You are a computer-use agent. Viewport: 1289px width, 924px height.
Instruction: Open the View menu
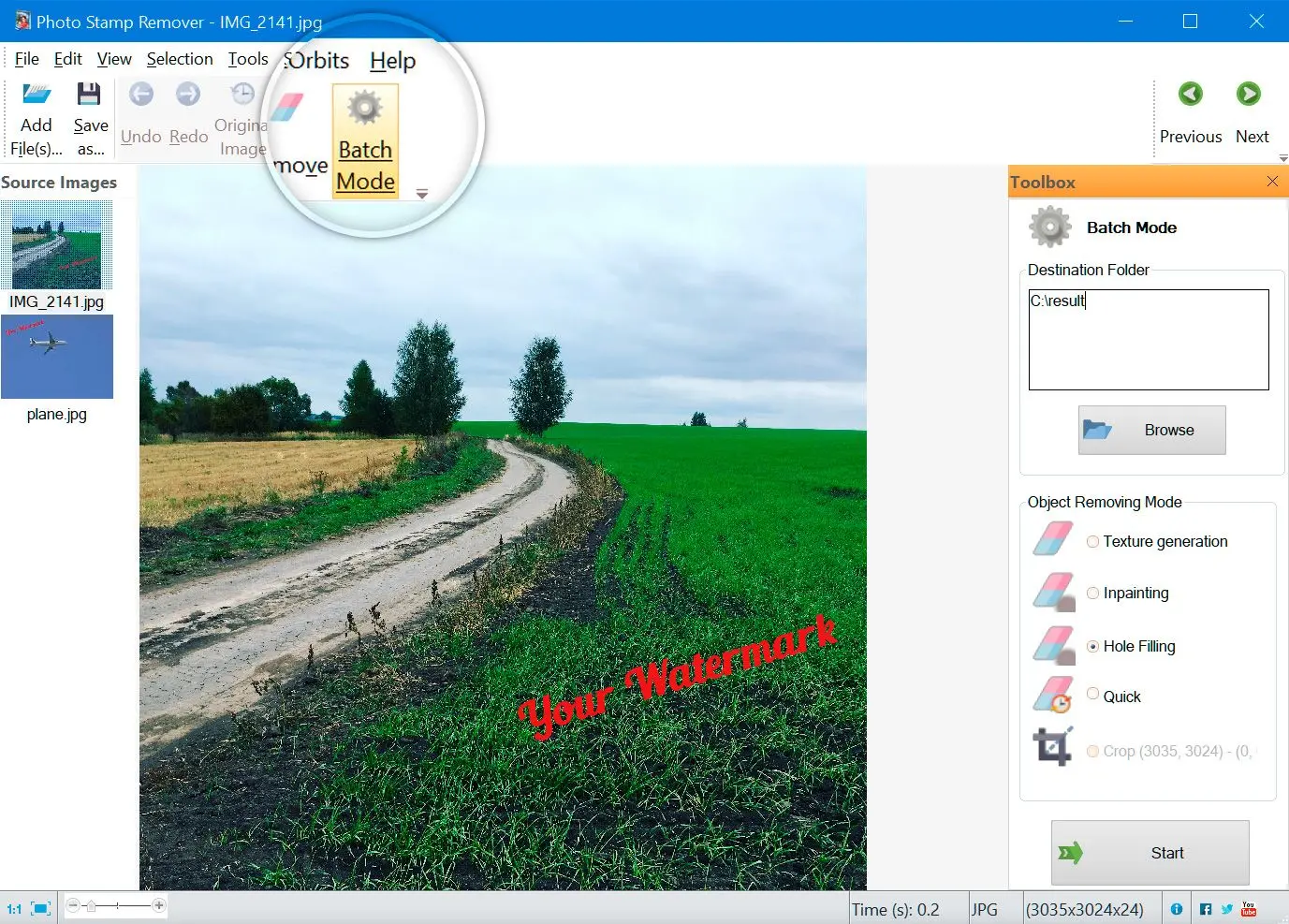(114, 59)
